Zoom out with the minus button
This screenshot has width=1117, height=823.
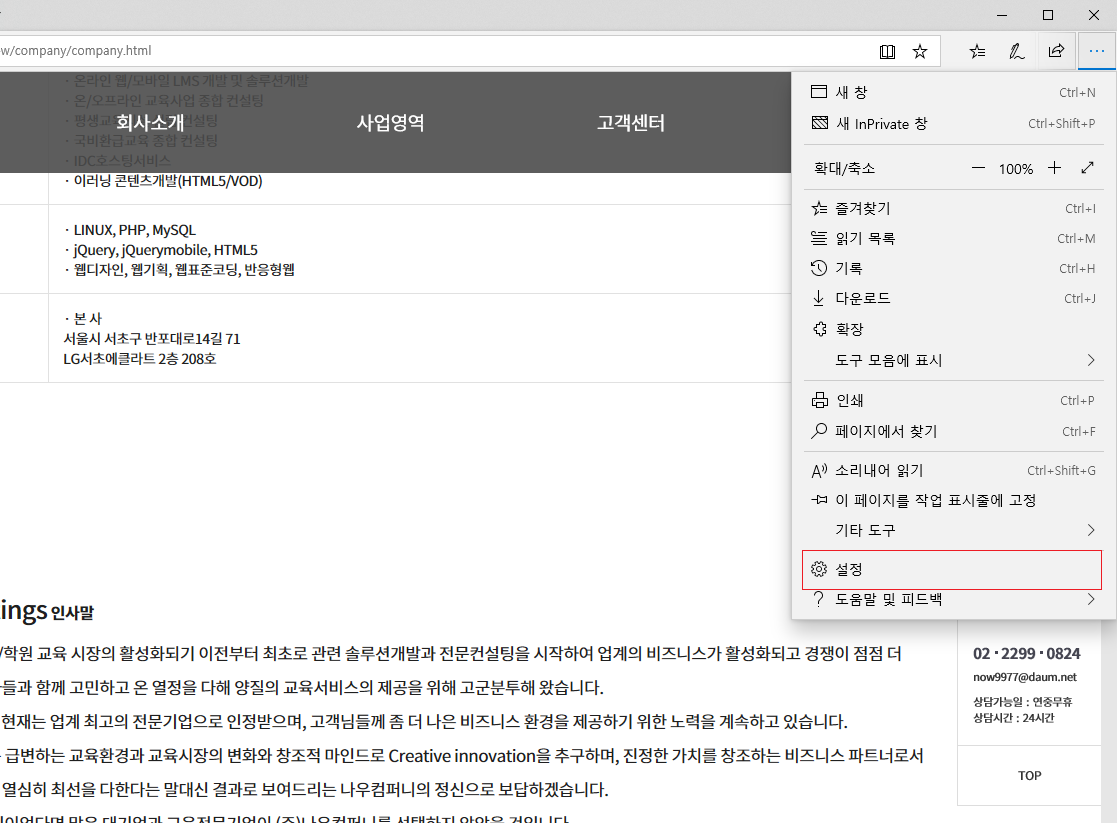coord(978,169)
